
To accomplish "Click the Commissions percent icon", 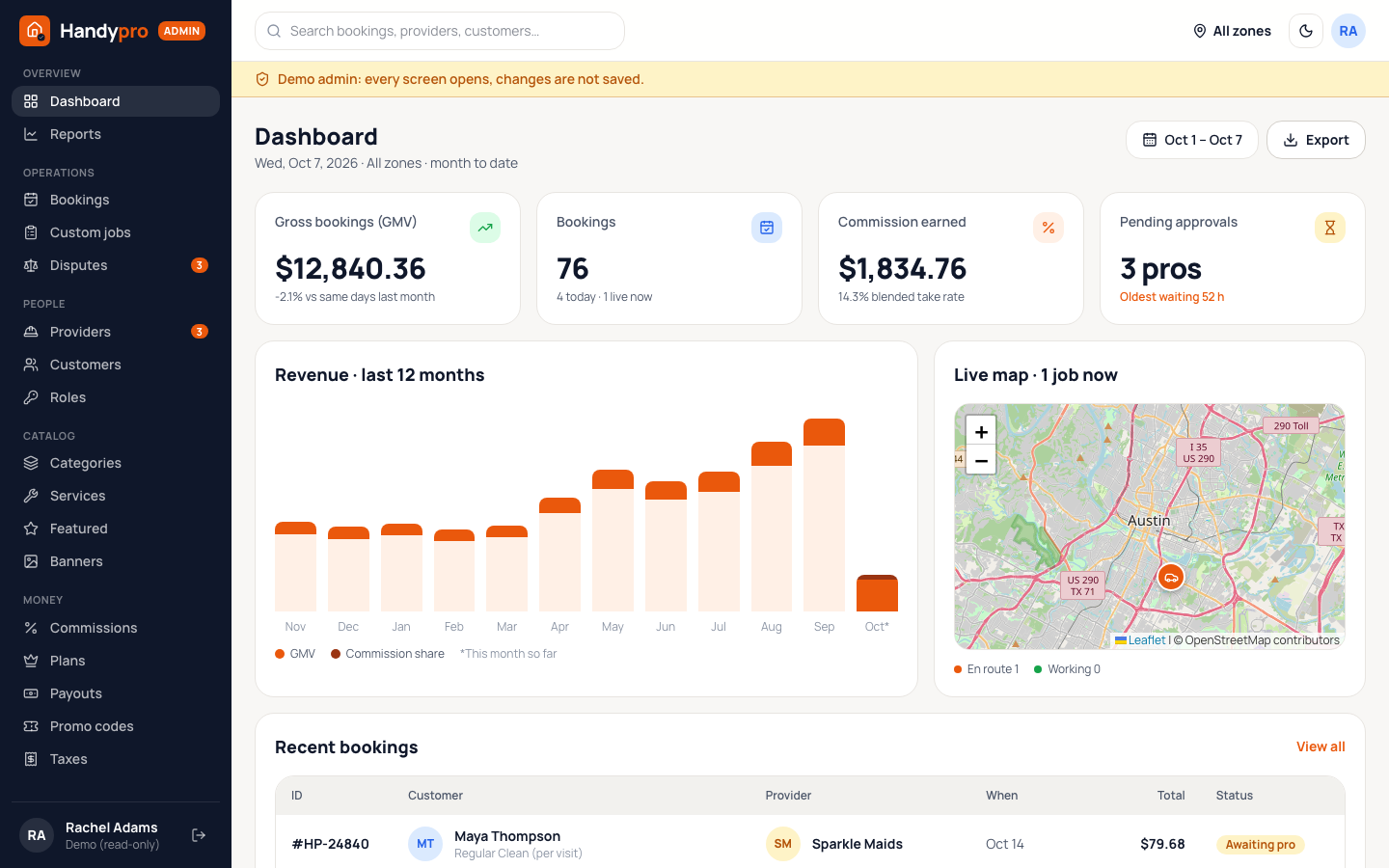I will pyautogui.click(x=31, y=628).
